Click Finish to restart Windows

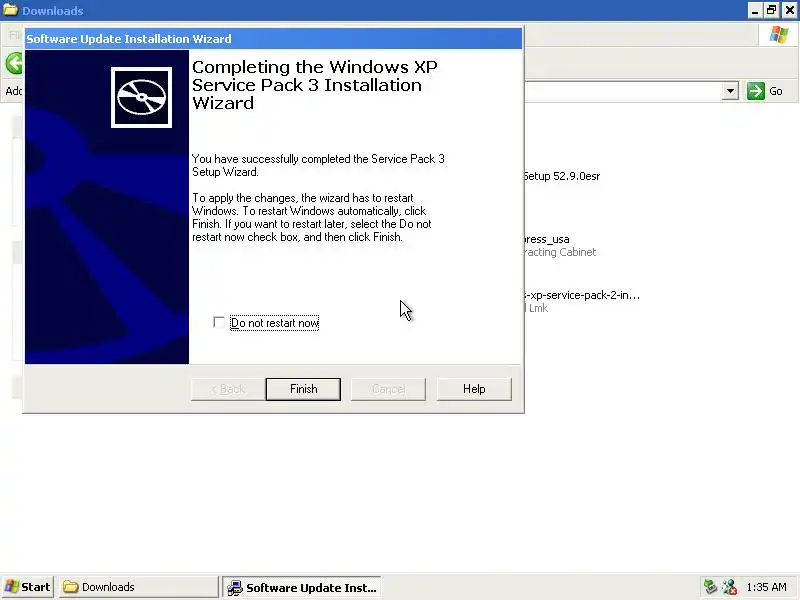pos(303,389)
